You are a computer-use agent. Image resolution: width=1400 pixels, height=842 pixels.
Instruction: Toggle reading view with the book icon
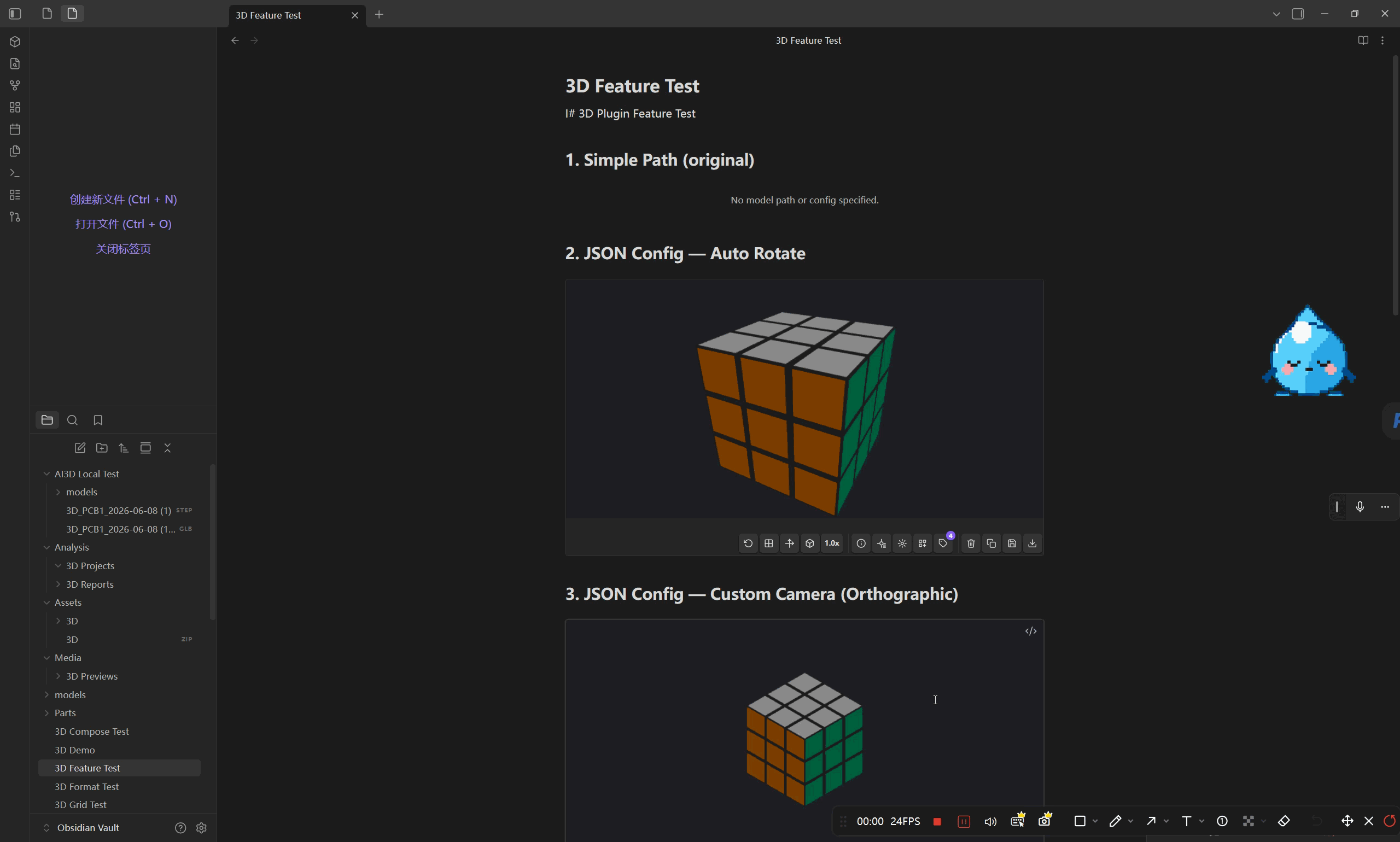click(x=1363, y=40)
